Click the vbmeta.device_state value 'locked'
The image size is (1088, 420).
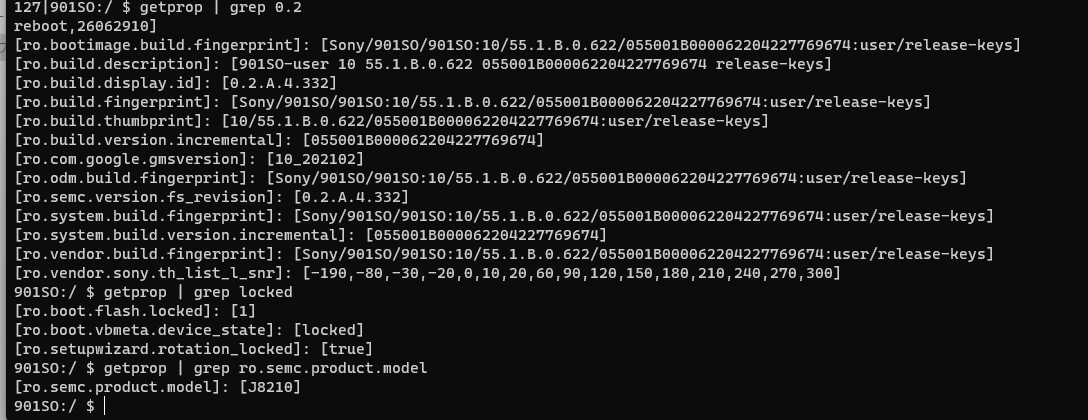click(329, 330)
